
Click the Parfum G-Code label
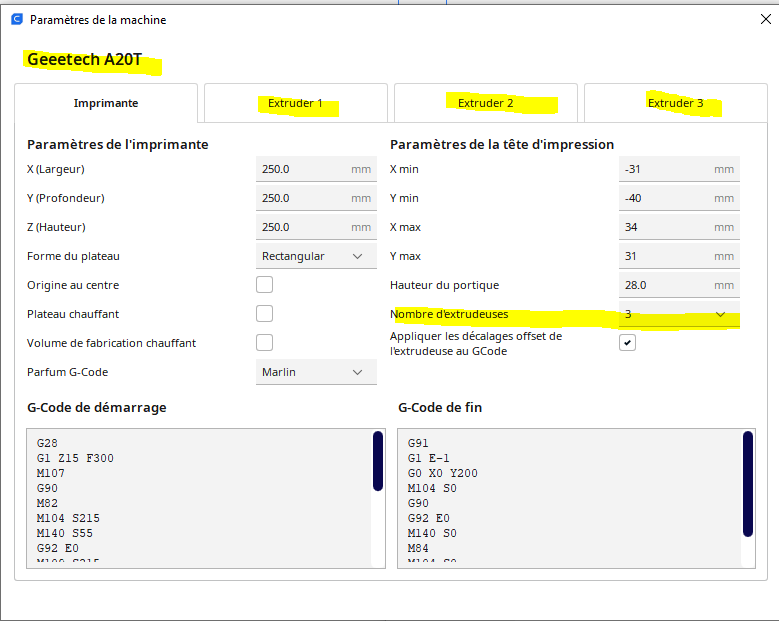pyautogui.click(x=68, y=372)
